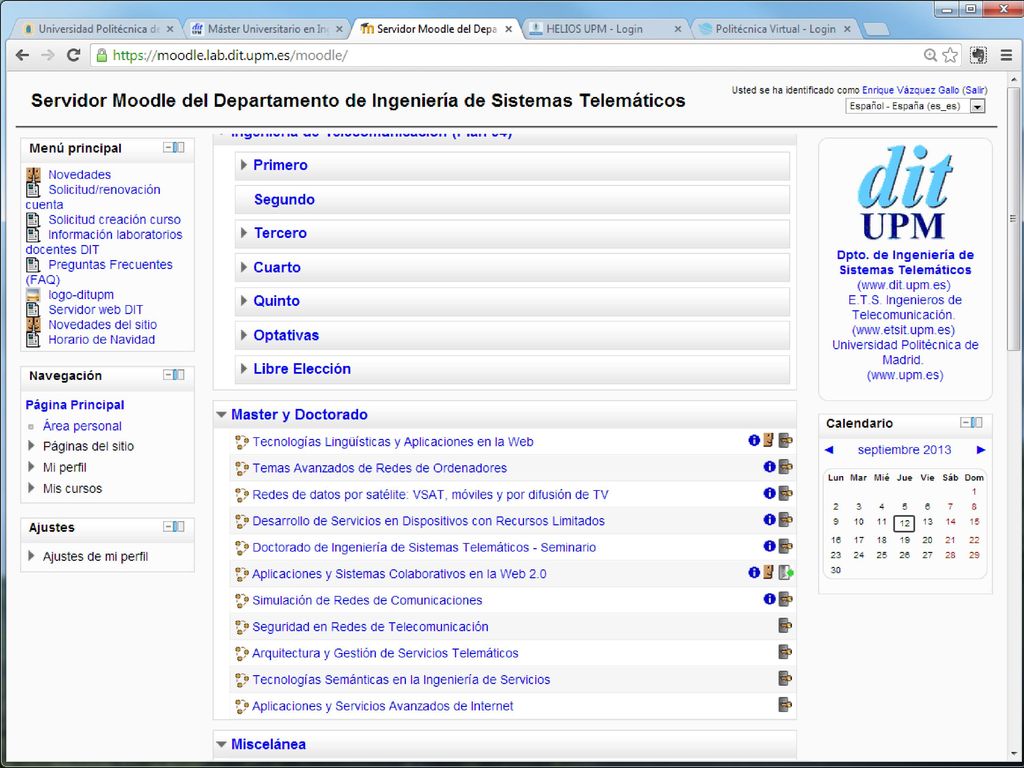Click the zoom magnifier icon in address bar
The width and height of the screenshot is (1024, 768).
[x=930, y=56]
